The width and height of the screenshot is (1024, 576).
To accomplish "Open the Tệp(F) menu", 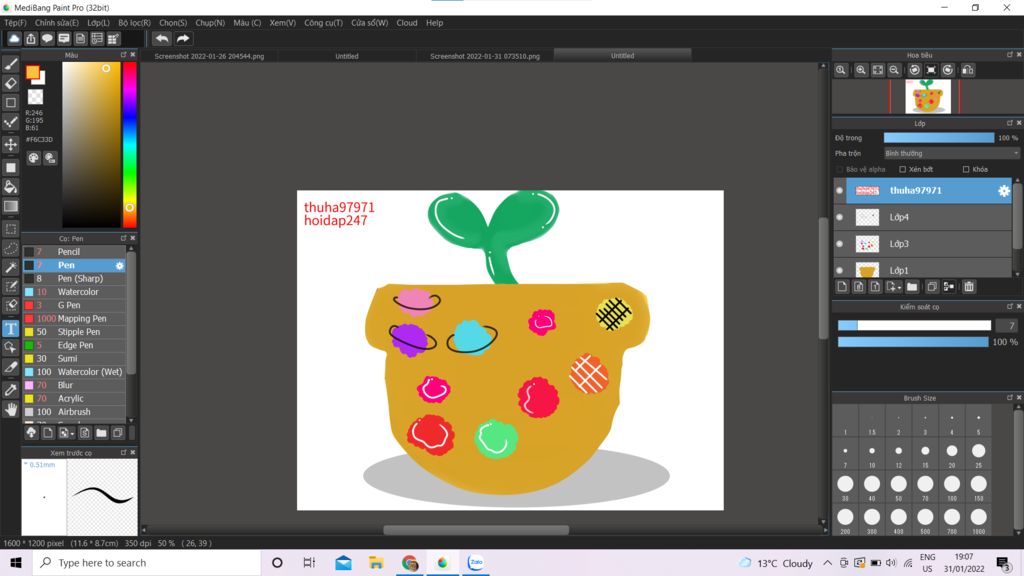I will point(15,23).
